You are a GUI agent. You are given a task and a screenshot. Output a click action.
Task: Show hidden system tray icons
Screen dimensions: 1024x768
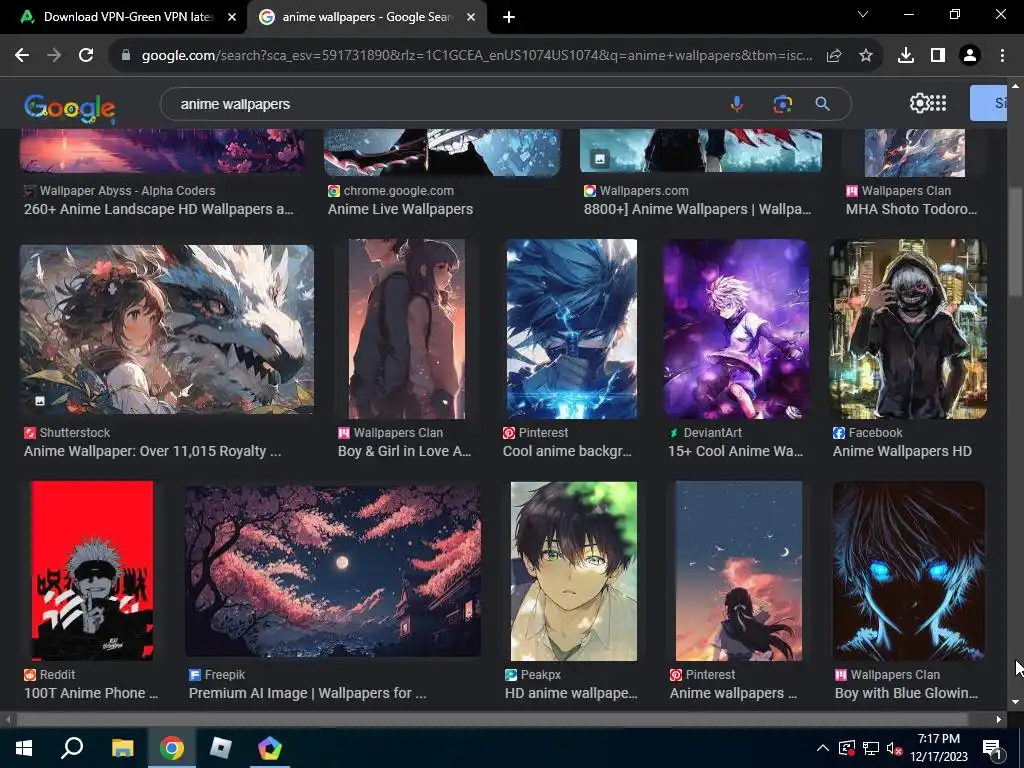(823, 748)
